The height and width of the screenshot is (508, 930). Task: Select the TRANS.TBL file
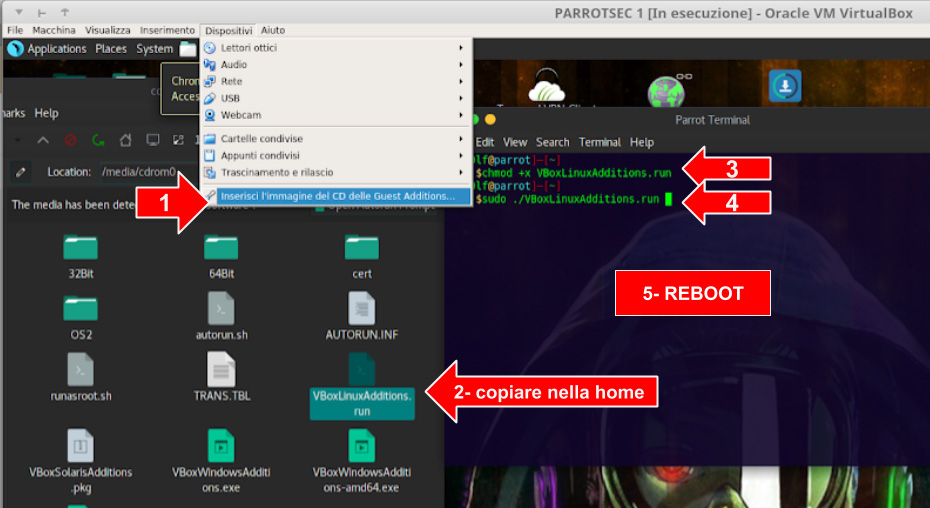coord(221,378)
